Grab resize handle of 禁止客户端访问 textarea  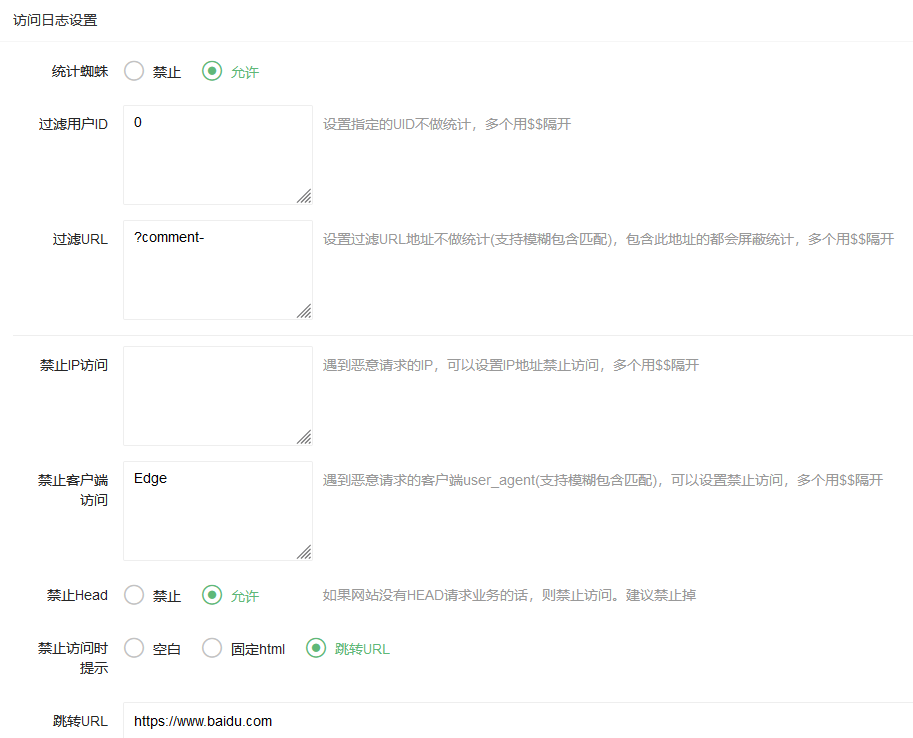point(305,552)
